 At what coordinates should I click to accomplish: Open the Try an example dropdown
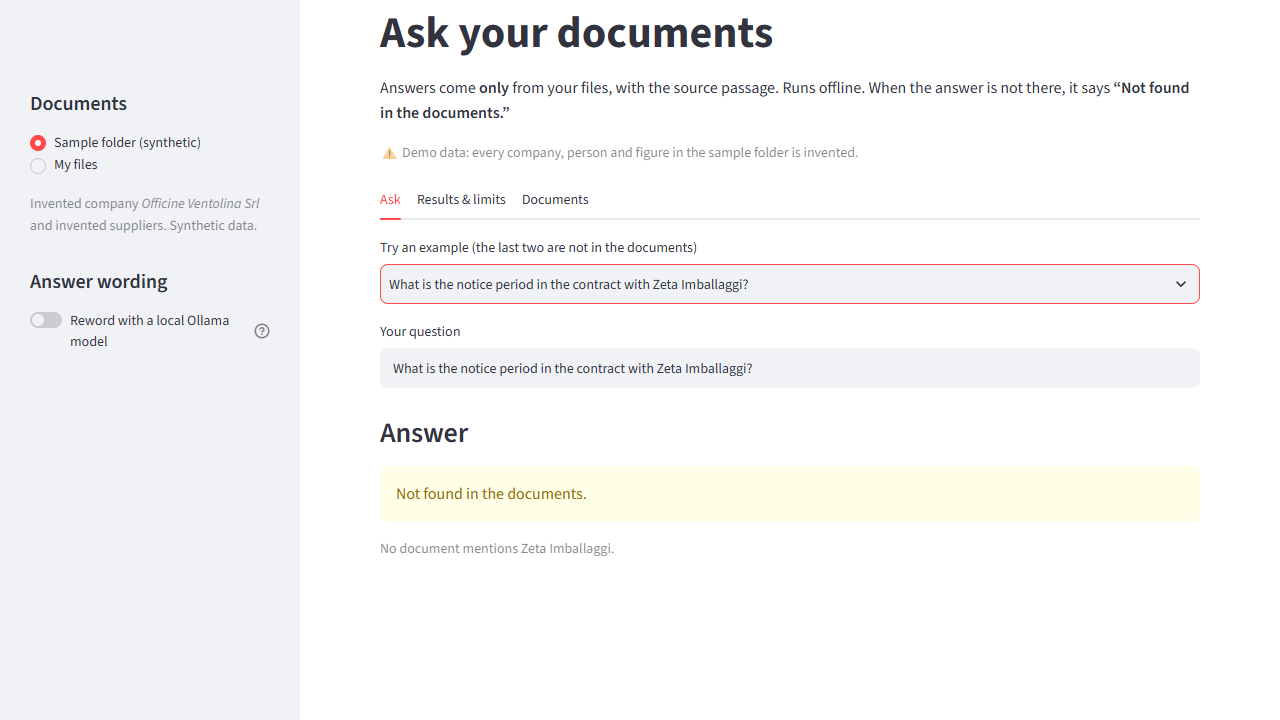790,284
